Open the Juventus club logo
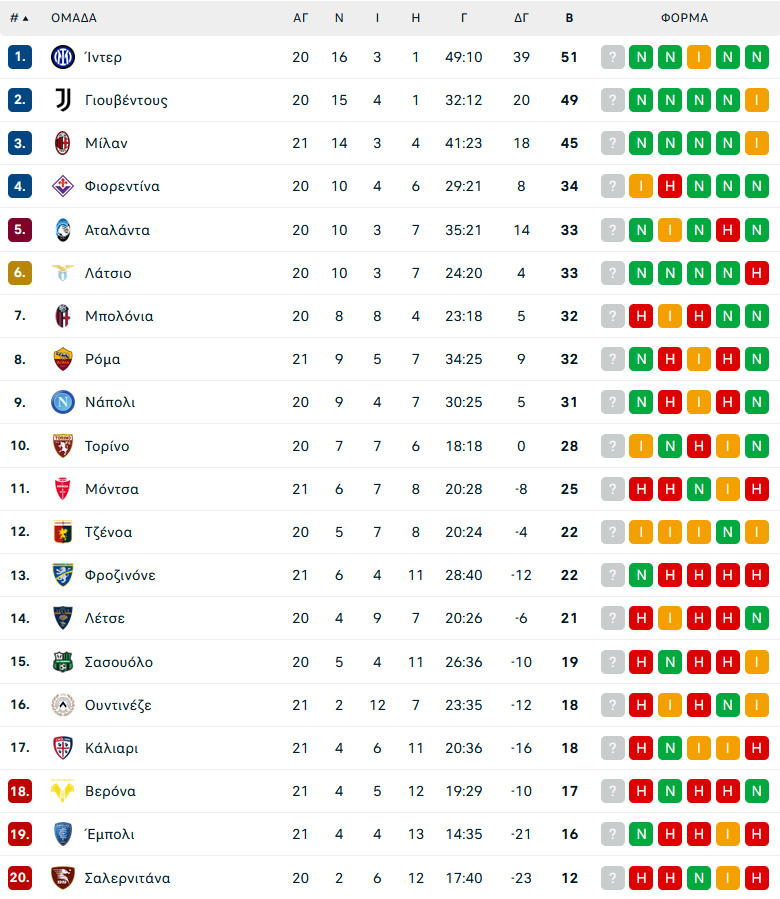This screenshot has height=899, width=780. pos(63,100)
